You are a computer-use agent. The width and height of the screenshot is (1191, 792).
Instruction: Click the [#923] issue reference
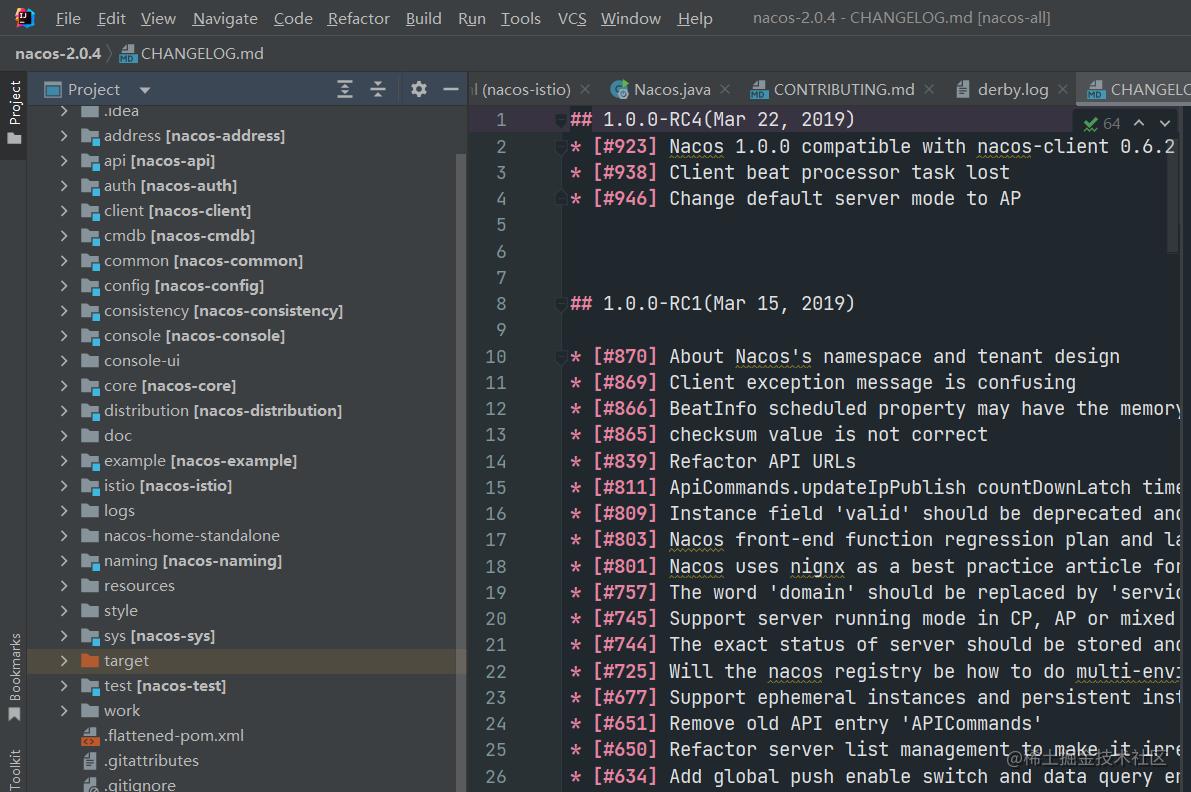(624, 147)
